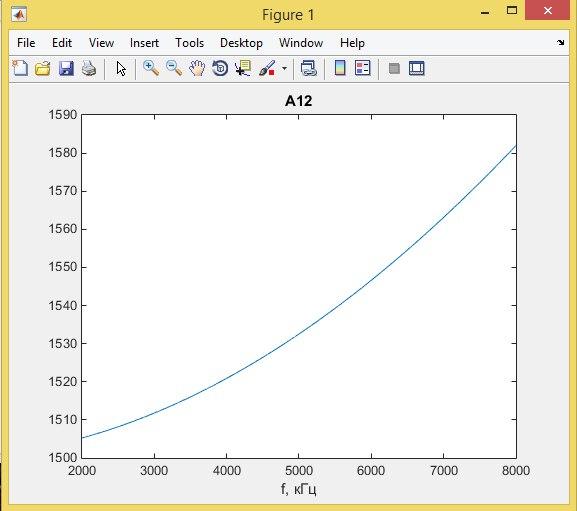The height and width of the screenshot is (511, 577).
Task: Select the Edit Plot arrow tool
Action: (121, 68)
